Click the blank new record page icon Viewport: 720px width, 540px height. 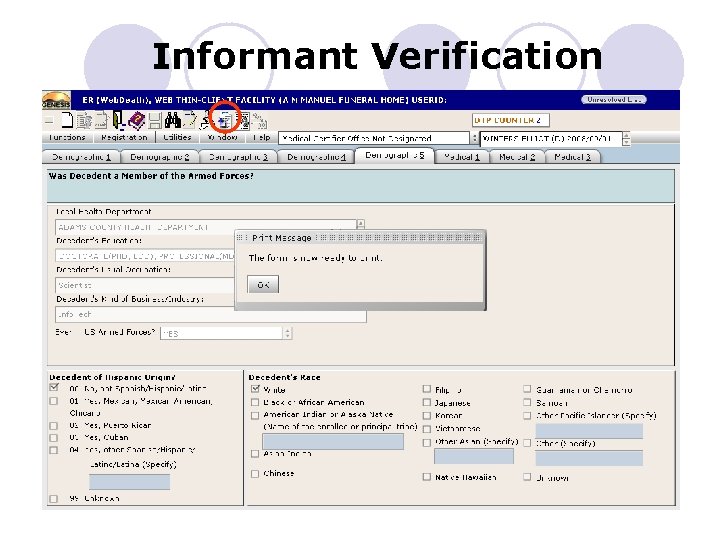point(68,120)
